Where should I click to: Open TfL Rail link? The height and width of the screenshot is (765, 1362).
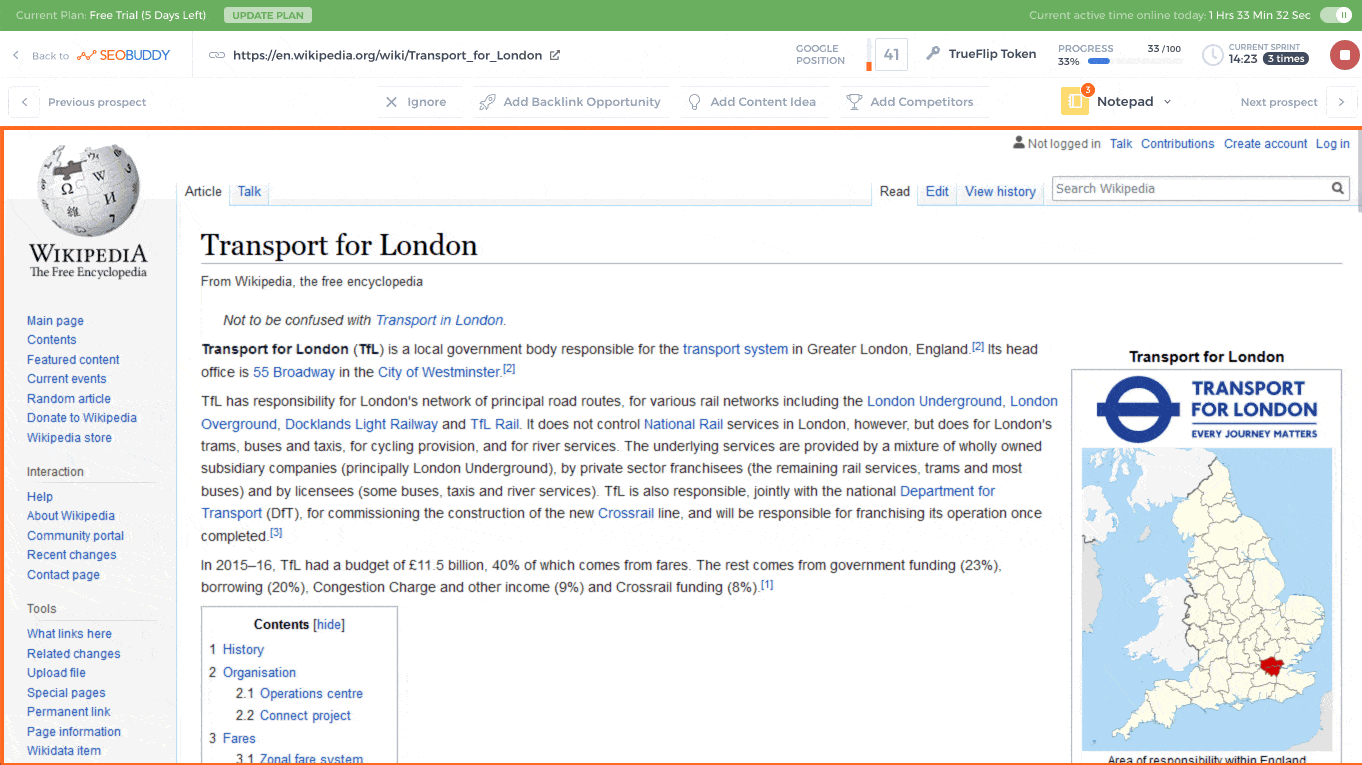coord(495,424)
